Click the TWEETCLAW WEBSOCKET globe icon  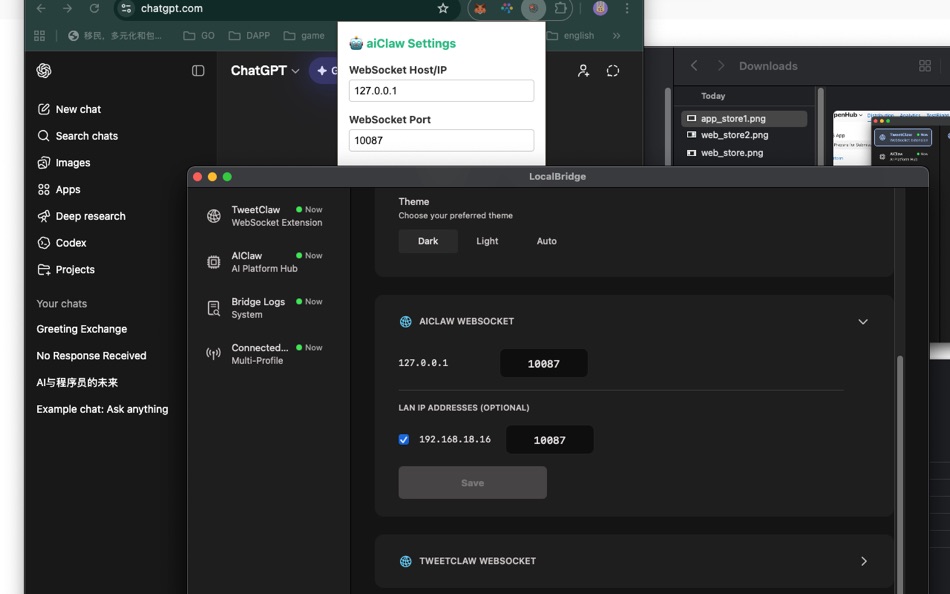tap(406, 561)
